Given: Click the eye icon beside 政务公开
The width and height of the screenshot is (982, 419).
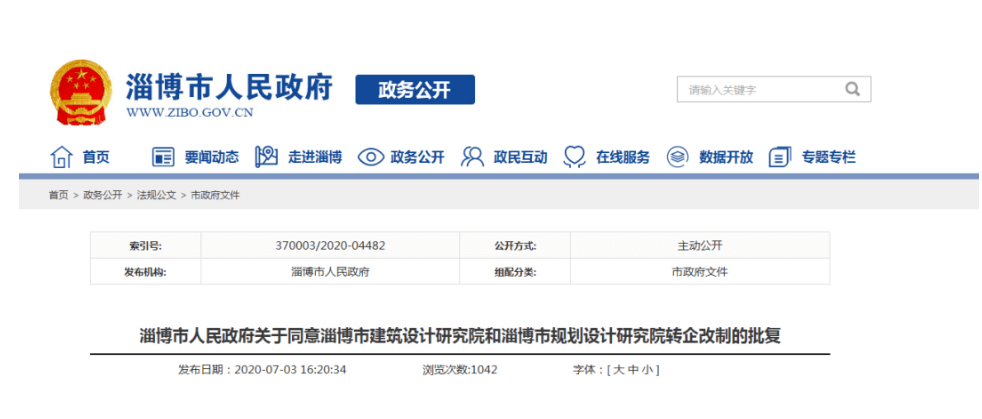Looking at the screenshot, I should click(371, 157).
